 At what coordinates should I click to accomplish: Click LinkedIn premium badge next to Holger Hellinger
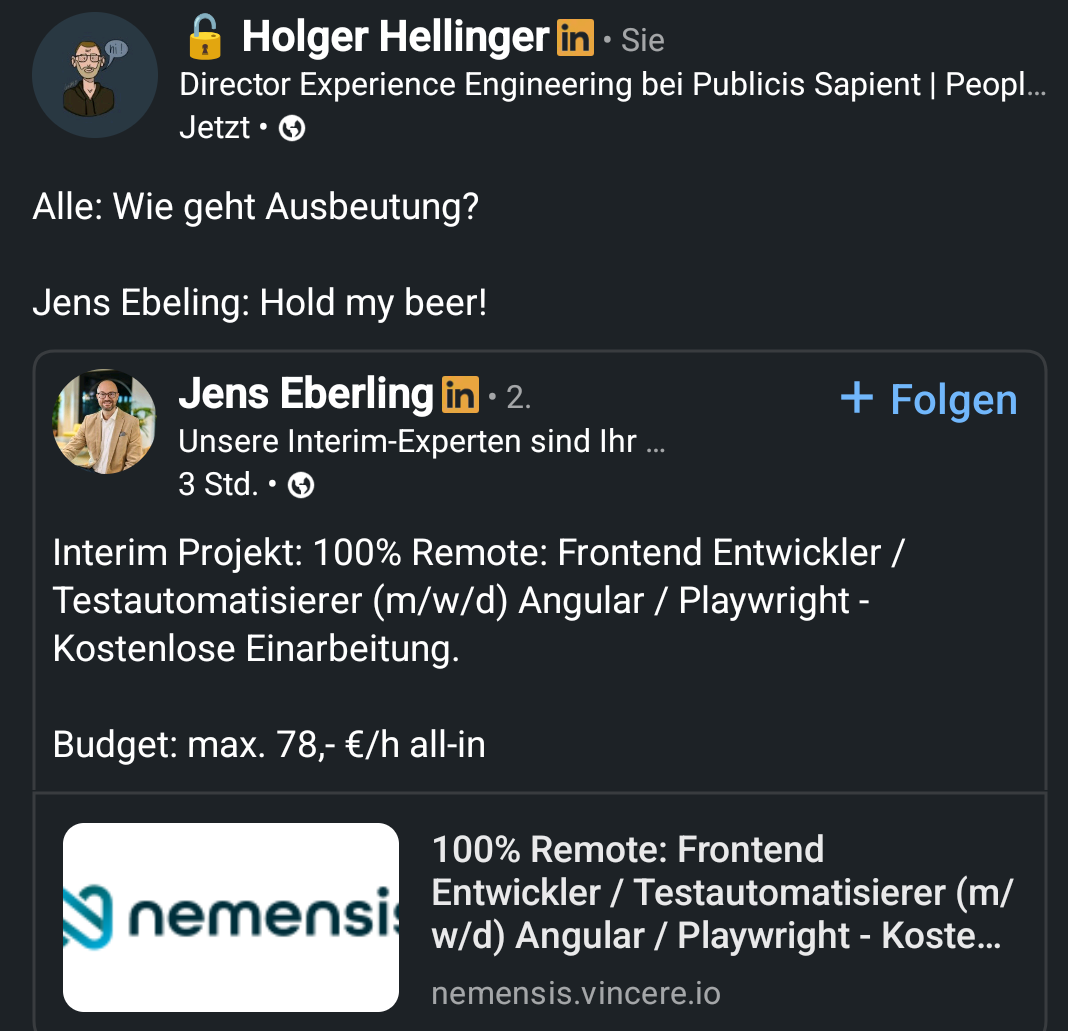pyautogui.click(x=575, y=39)
